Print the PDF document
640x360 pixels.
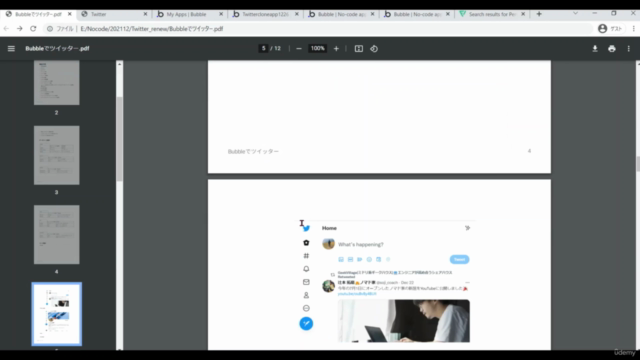(x=612, y=49)
